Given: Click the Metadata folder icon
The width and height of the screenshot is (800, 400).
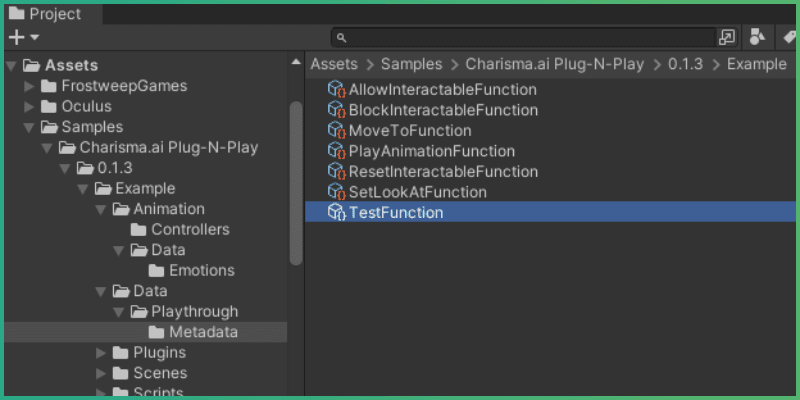Looking at the screenshot, I should tap(157, 332).
